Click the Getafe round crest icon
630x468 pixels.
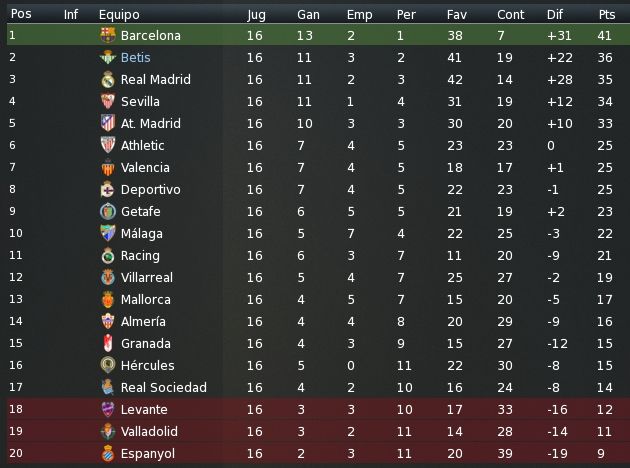tap(108, 211)
